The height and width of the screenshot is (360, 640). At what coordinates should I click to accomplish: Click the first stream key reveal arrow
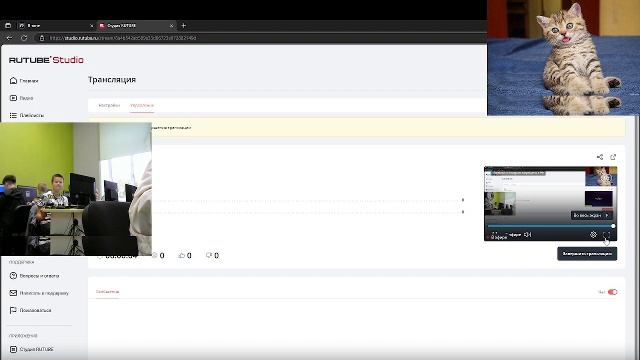tap(463, 200)
